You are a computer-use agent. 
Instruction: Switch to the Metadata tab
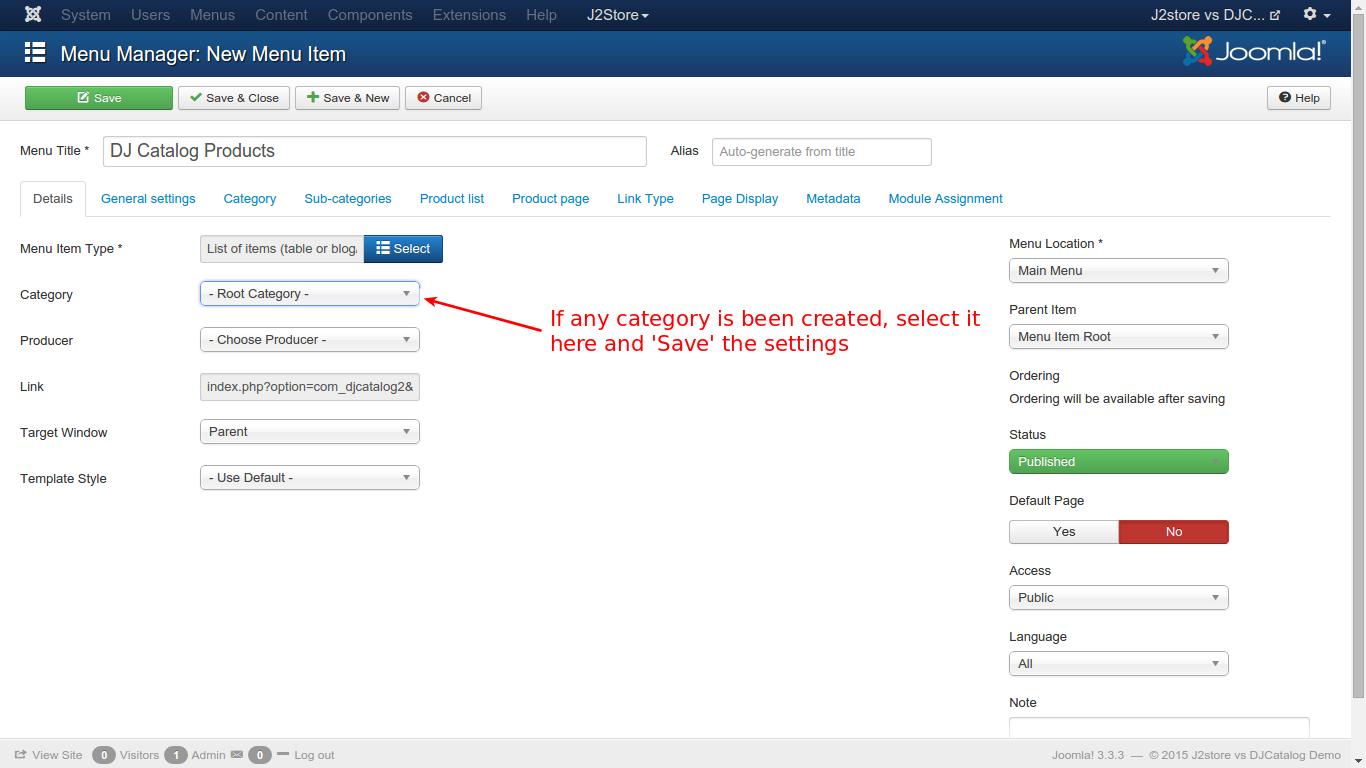click(833, 199)
